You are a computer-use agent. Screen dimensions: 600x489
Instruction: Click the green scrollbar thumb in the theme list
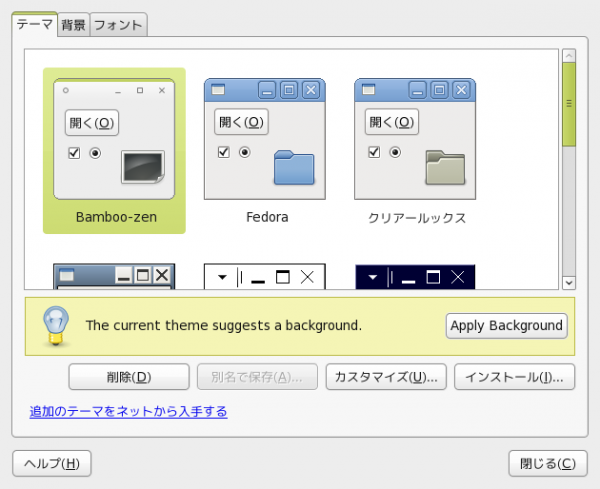[569, 104]
